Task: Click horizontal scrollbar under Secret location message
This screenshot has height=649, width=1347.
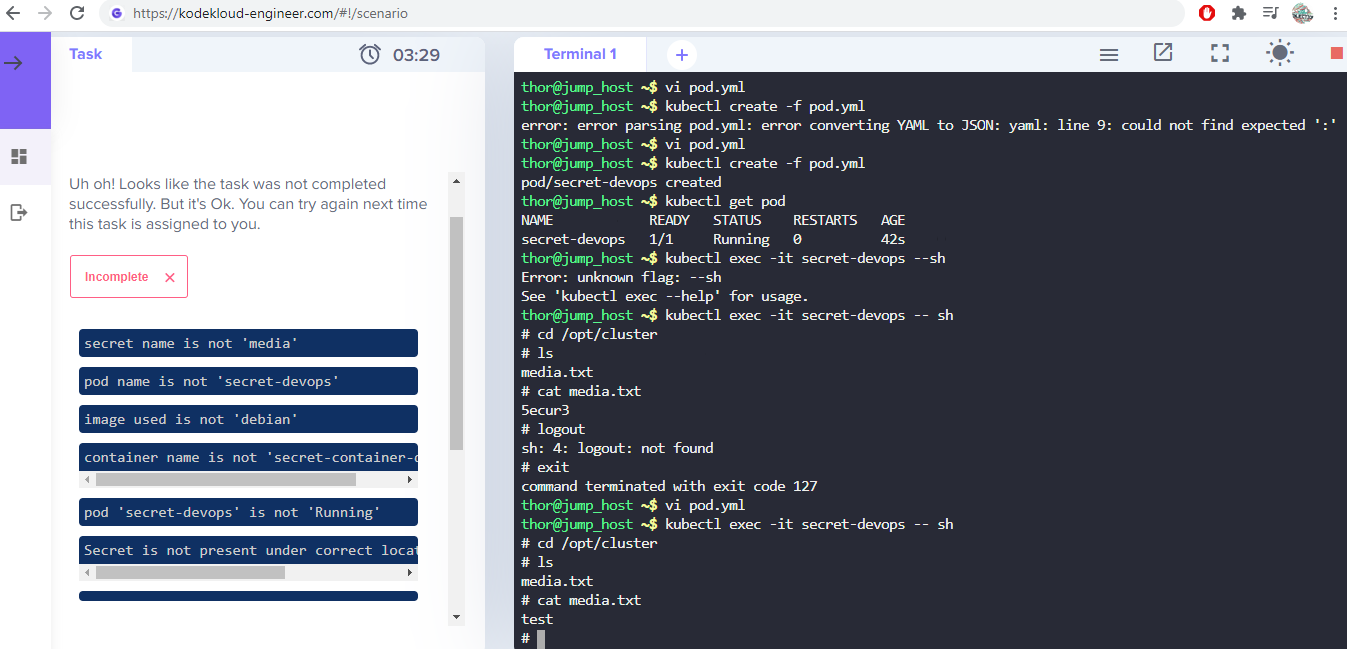Action: (190, 573)
